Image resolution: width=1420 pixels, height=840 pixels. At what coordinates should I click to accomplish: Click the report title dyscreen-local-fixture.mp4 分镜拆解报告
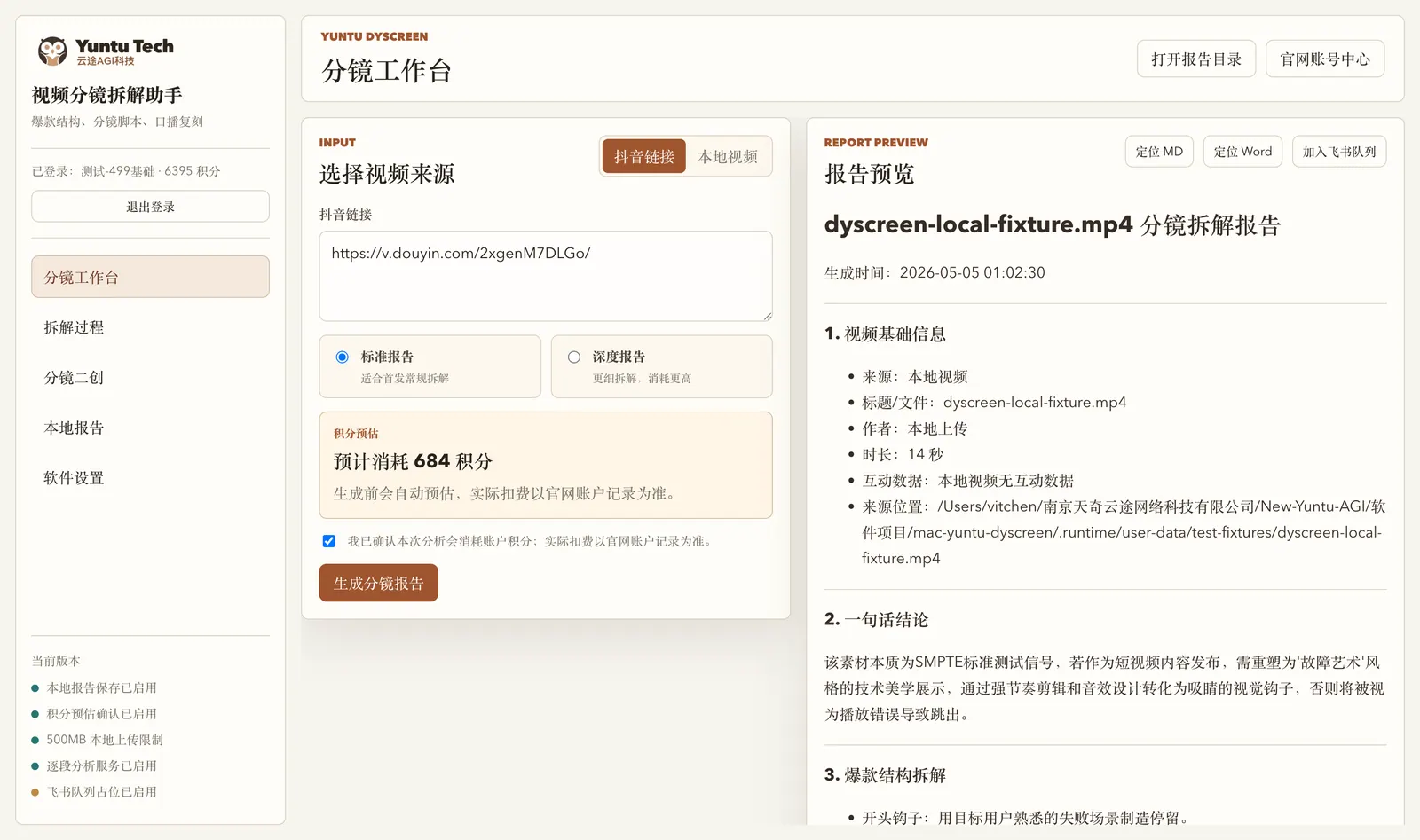pyautogui.click(x=1053, y=224)
